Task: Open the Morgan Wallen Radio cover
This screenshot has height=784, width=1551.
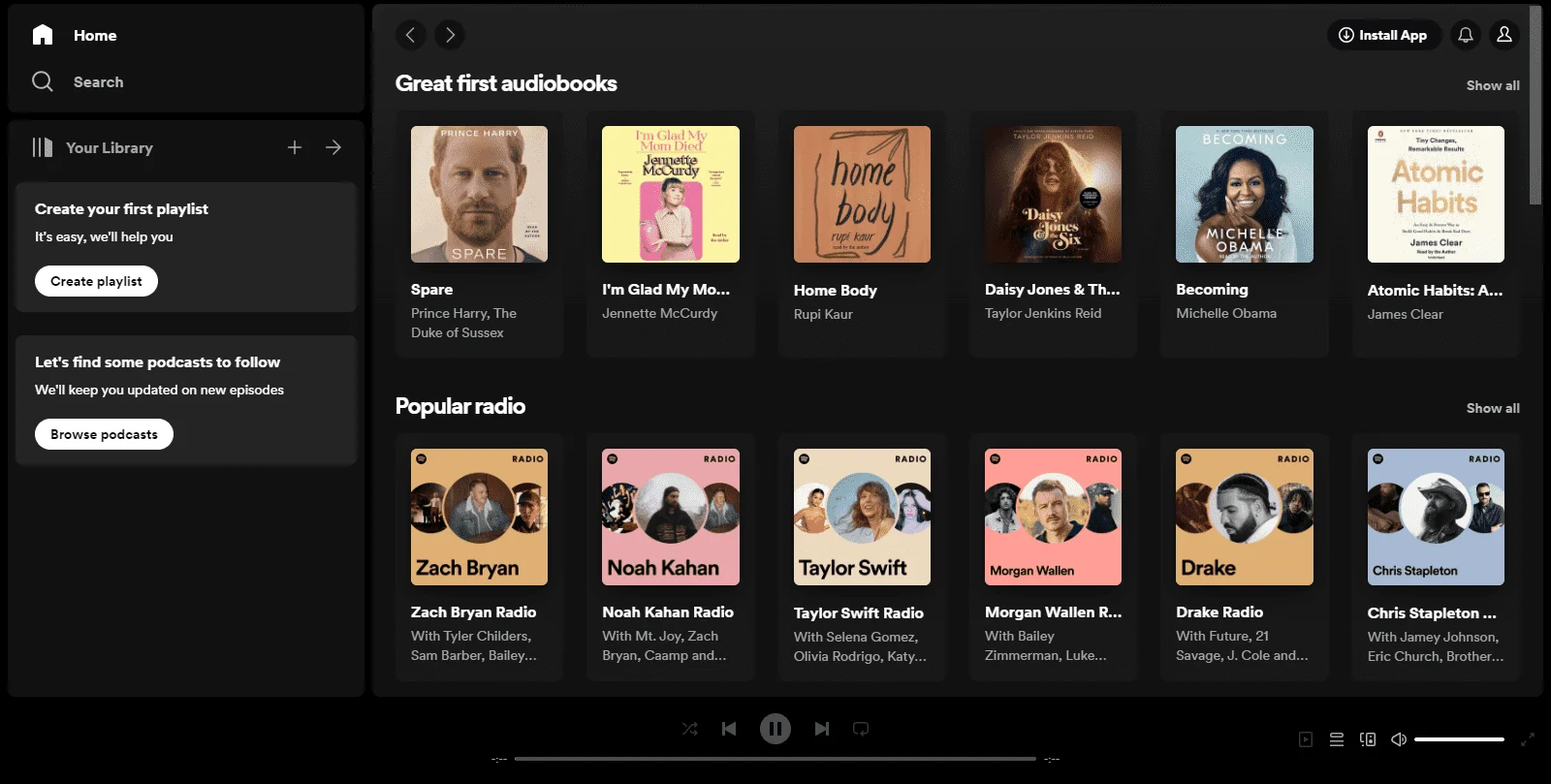Action: click(x=1053, y=517)
